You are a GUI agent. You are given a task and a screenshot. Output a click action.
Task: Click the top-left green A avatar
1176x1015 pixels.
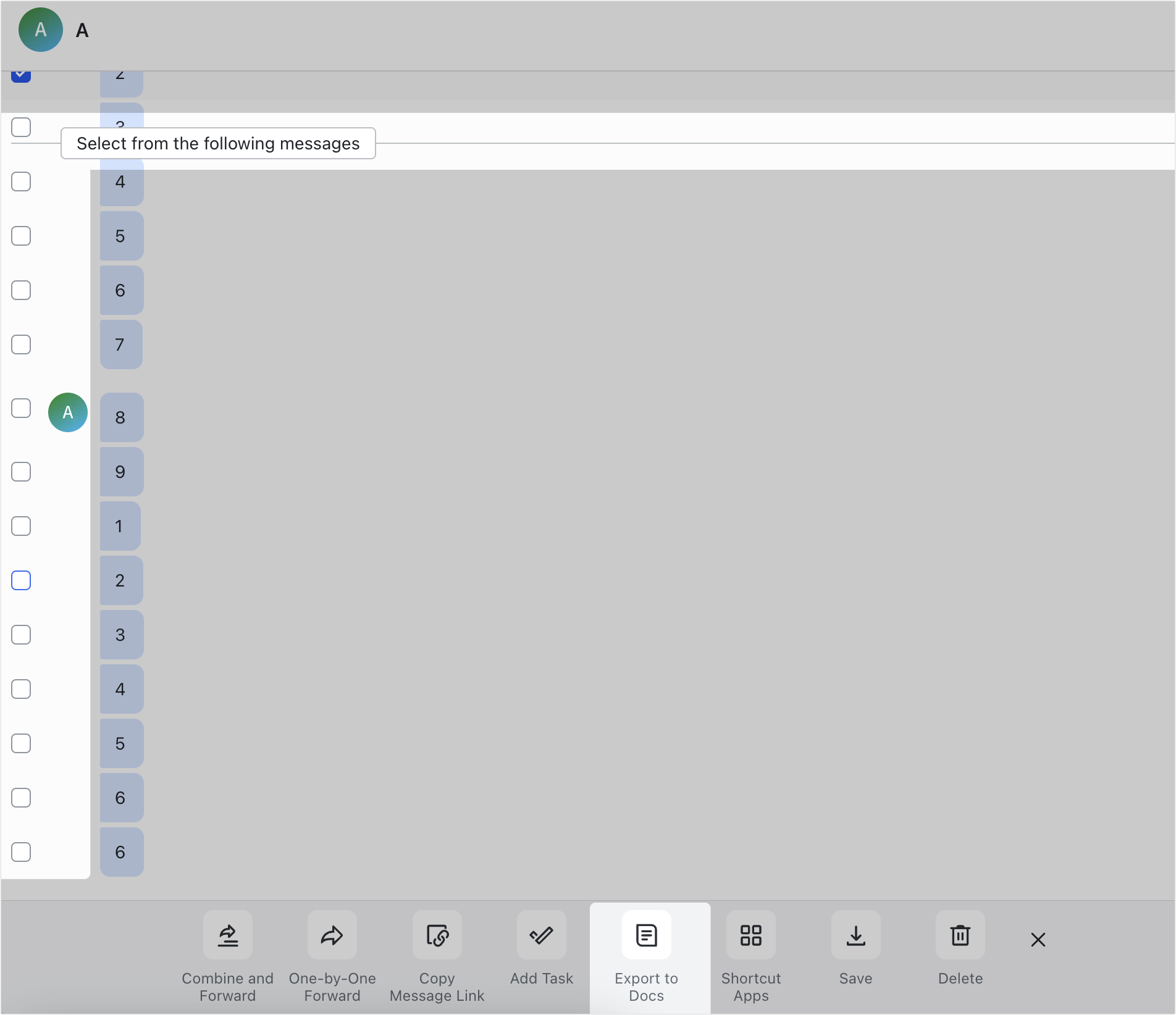pos(40,29)
